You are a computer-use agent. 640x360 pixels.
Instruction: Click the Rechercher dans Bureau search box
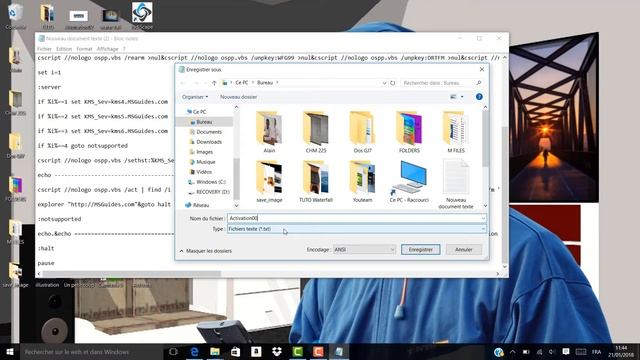pos(442,83)
